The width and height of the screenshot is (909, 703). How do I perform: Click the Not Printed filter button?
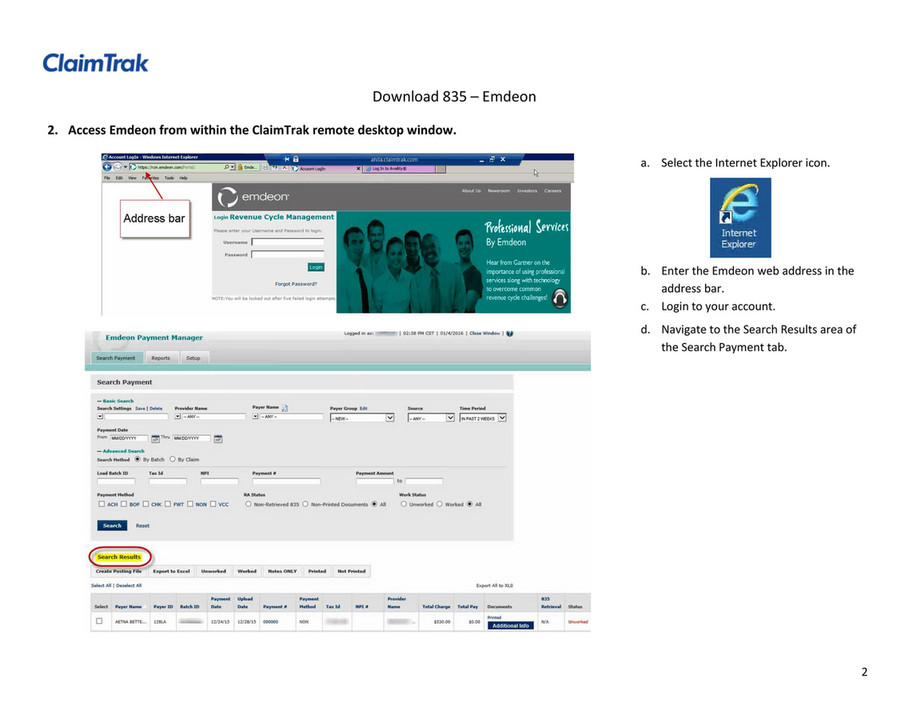point(352,571)
